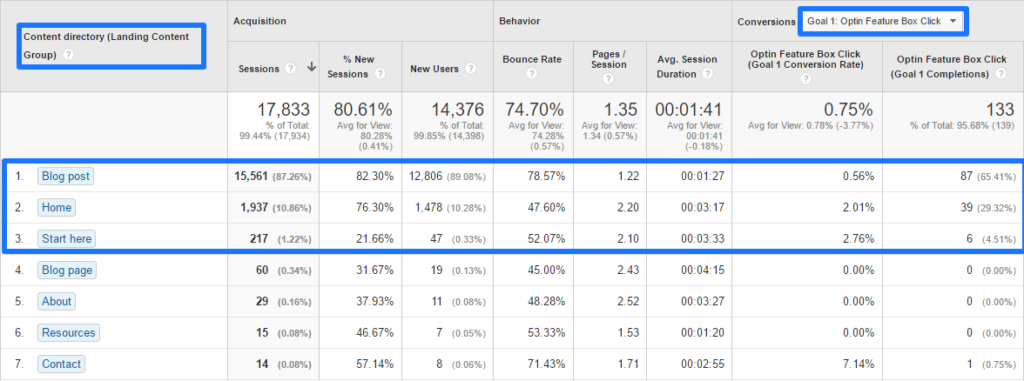The image size is (1024, 381).
Task: Click help icon beside Avg. Session Duration
Action: (x=707, y=74)
